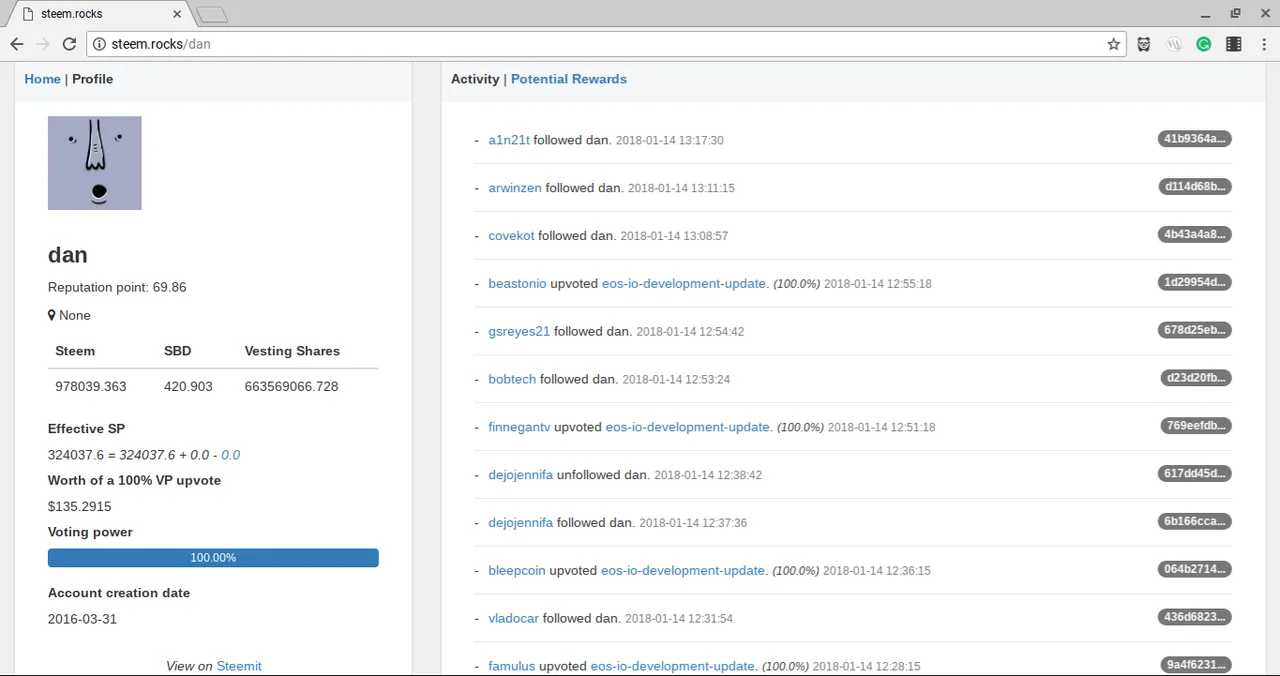
Task: Switch to Potential Rewards tab
Action: pos(569,79)
